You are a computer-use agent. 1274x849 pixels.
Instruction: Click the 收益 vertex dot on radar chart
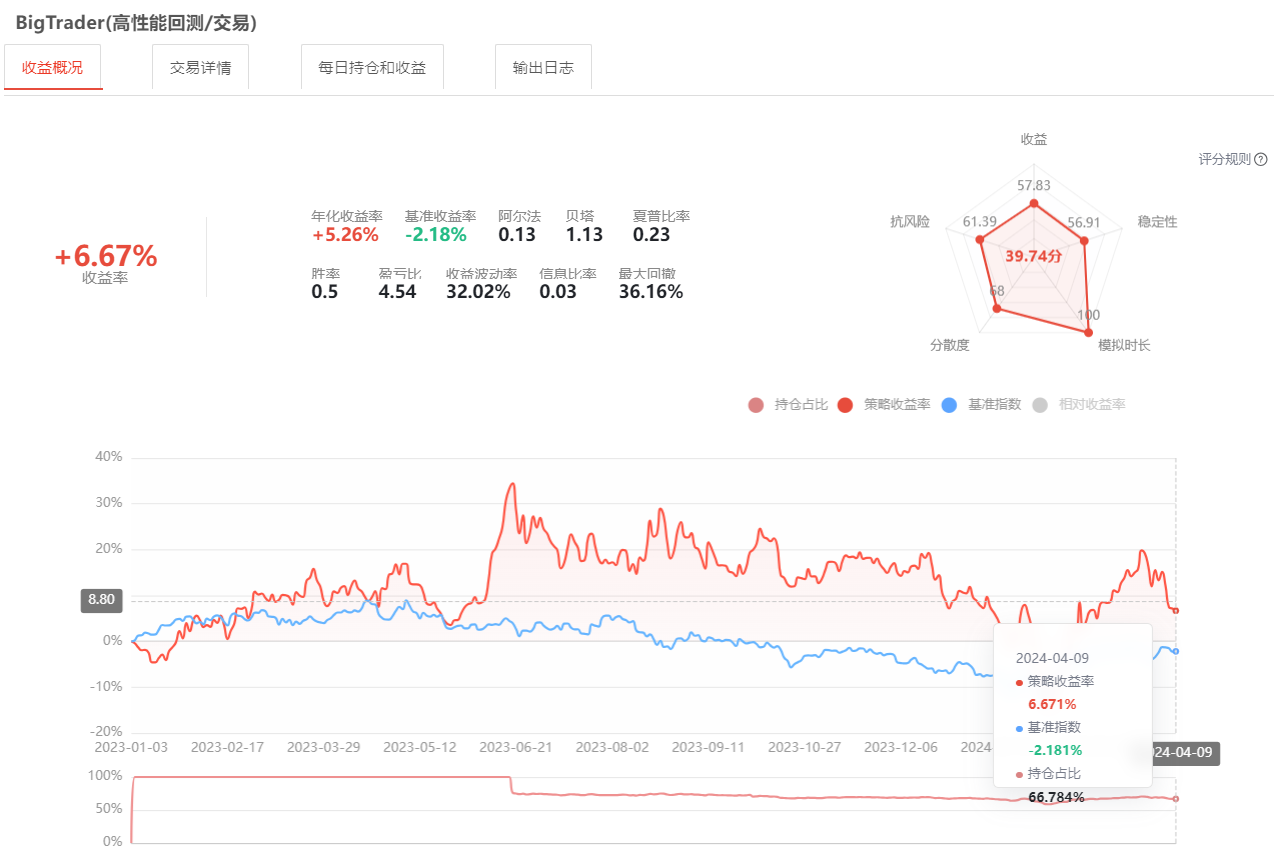1034,204
